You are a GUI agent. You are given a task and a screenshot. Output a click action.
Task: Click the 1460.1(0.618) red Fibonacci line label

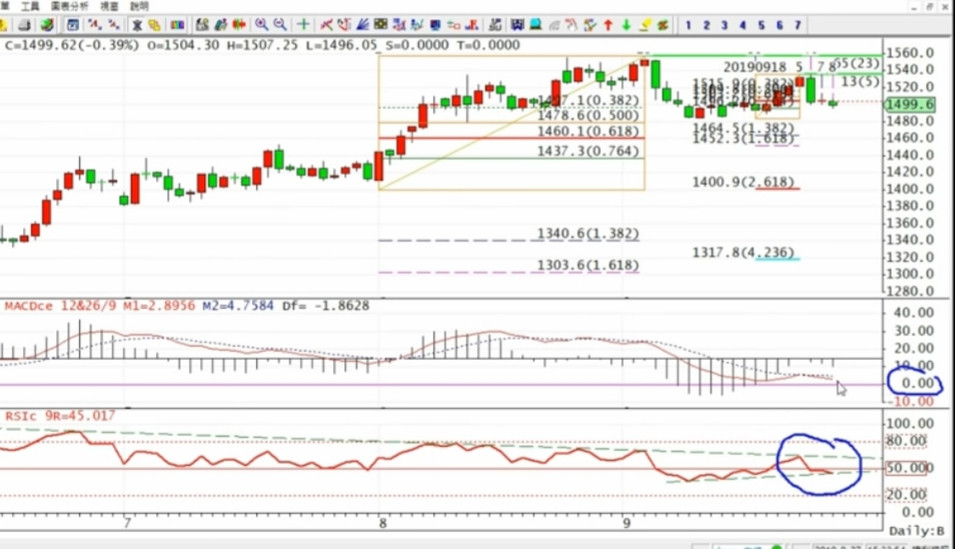point(588,131)
